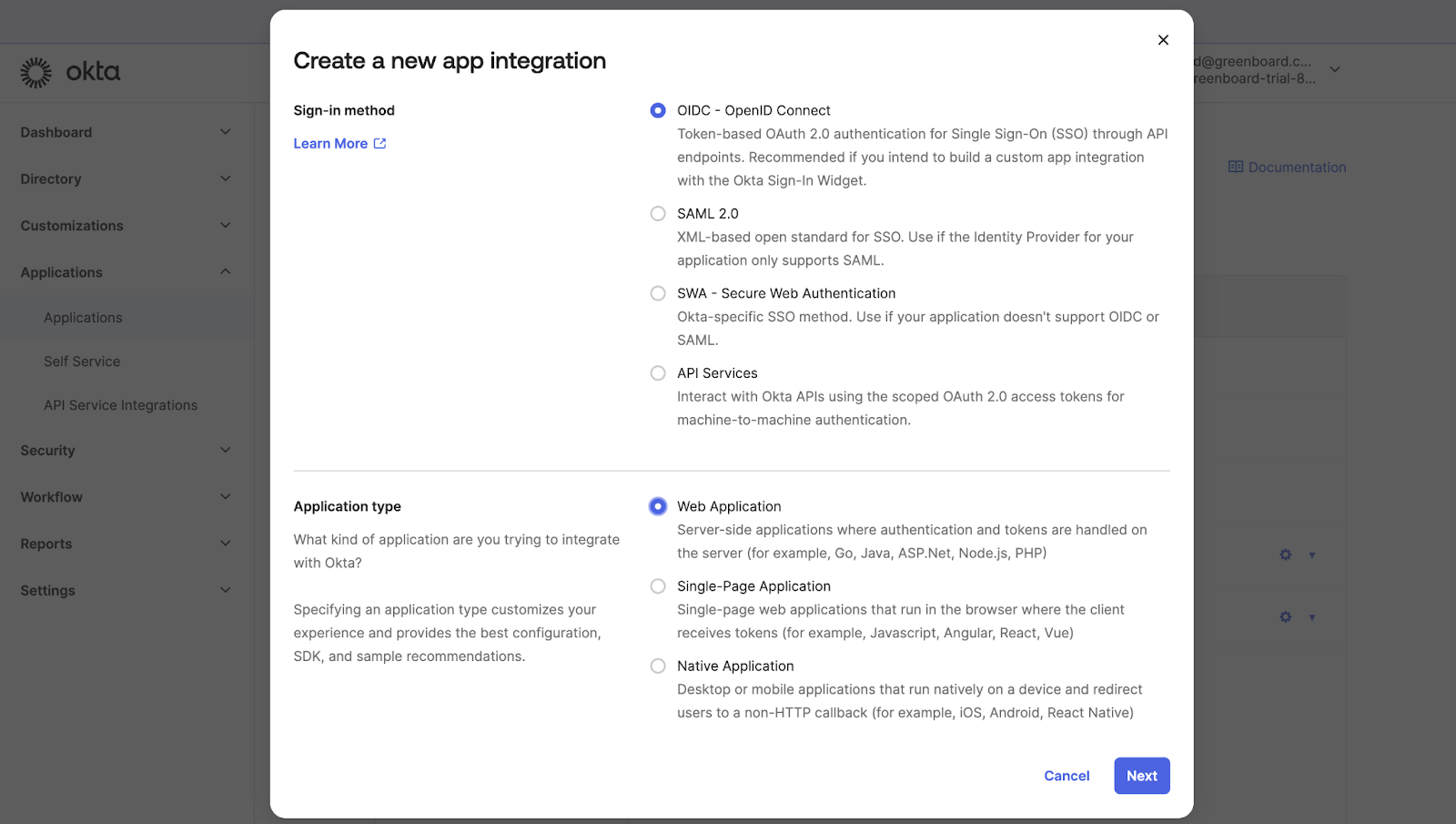Image resolution: width=1456 pixels, height=824 pixels.
Task: Open the caret menu beside the lower gear
Action: pos(1312,617)
